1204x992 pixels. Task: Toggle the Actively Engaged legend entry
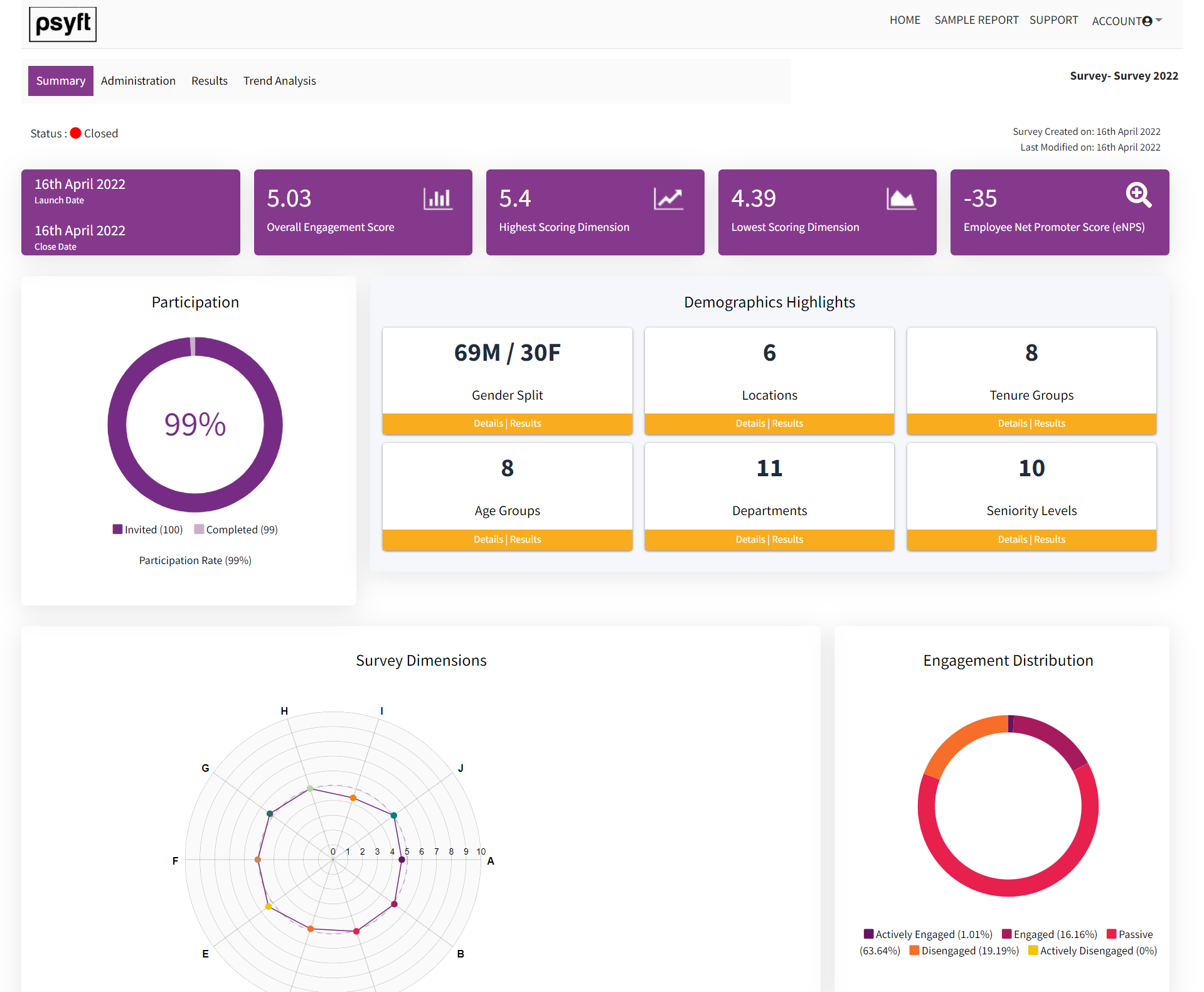(928, 934)
